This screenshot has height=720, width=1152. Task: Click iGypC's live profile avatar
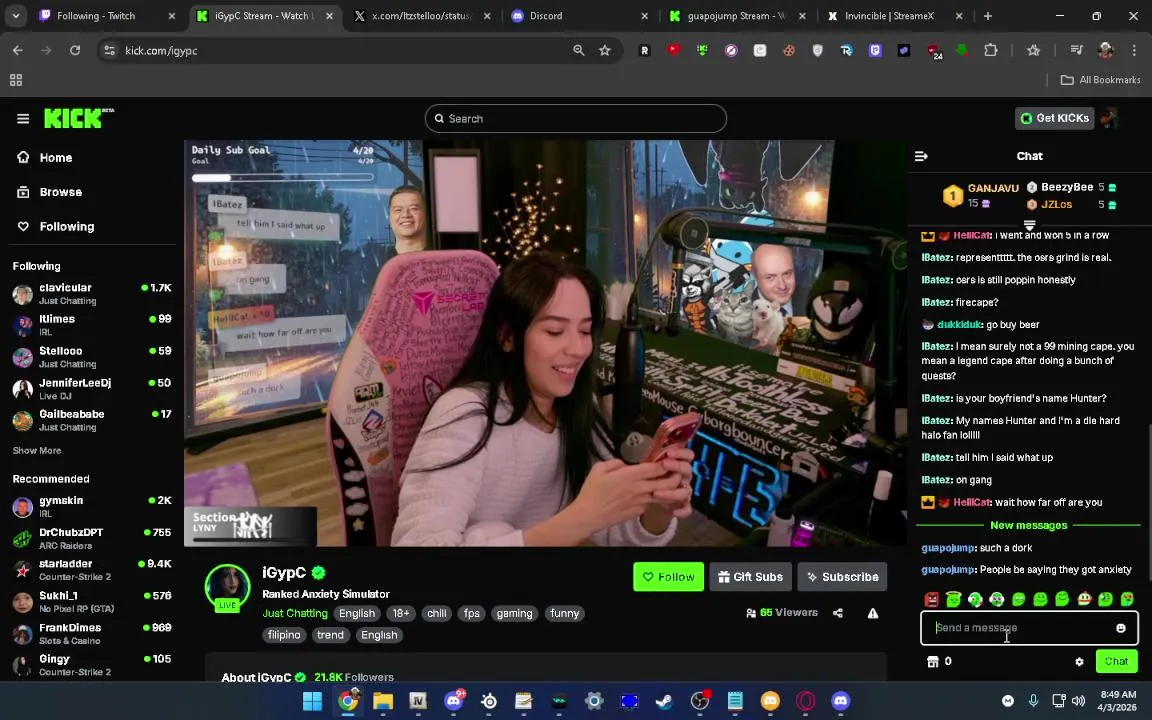coord(227,588)
